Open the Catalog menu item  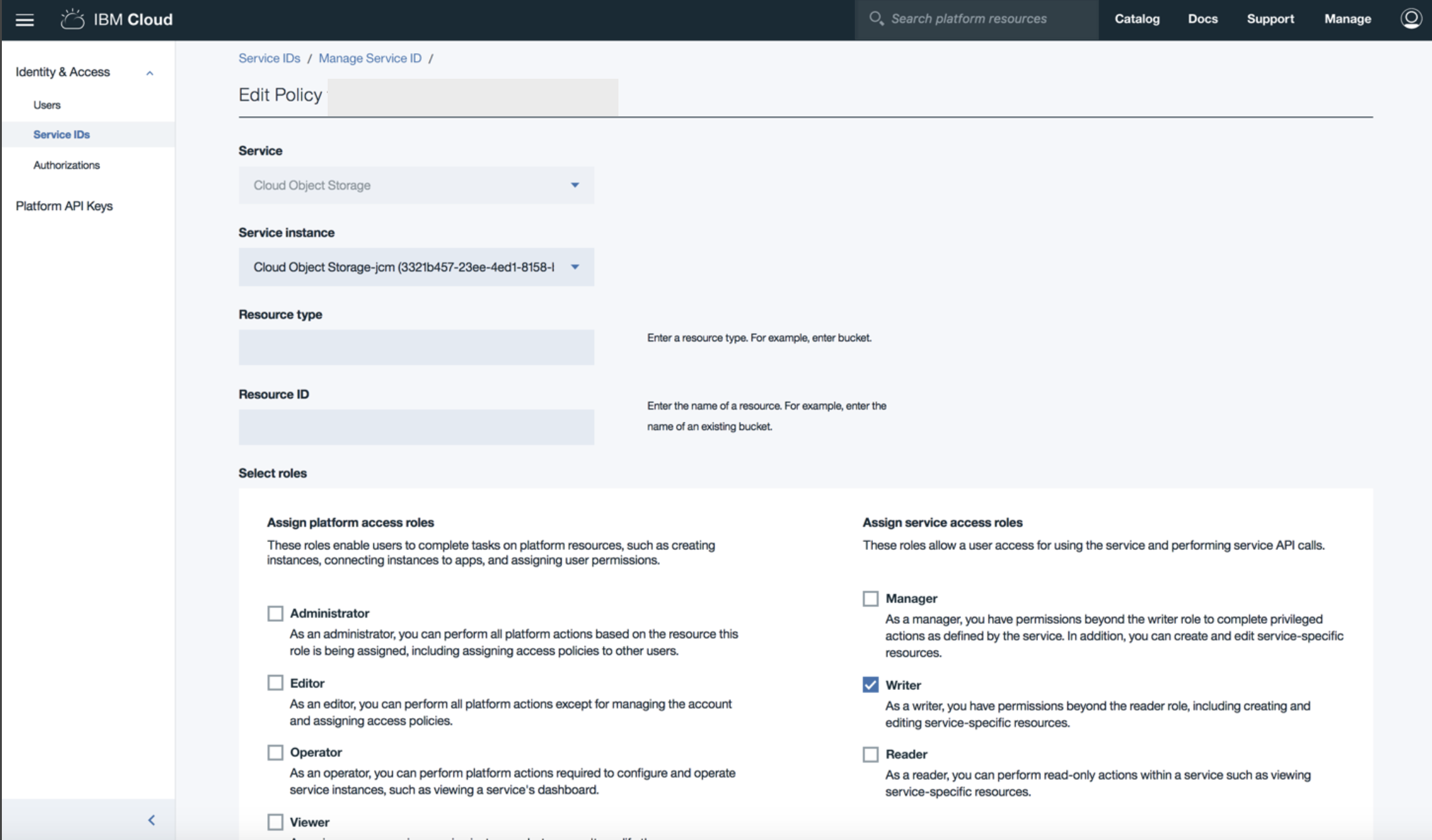(x=1137, y=19)
